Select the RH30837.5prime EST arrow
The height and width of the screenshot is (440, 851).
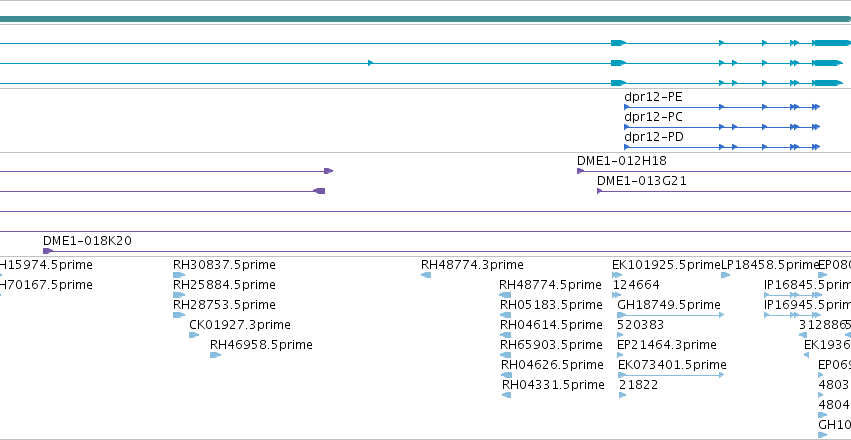pyautogui.click(x=179, y=275)
